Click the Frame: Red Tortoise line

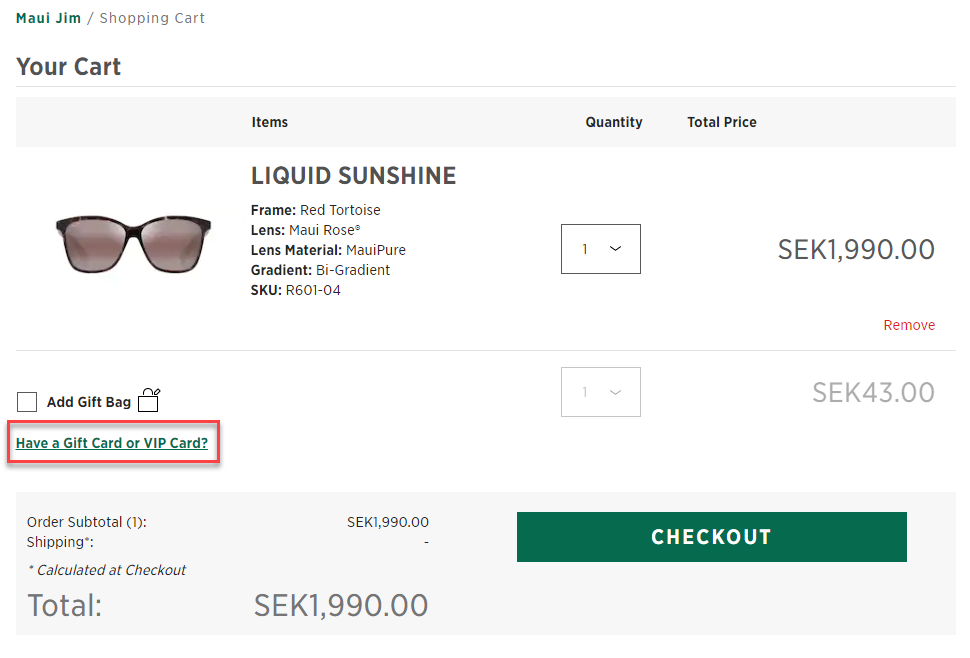click(x=315, y=210)
